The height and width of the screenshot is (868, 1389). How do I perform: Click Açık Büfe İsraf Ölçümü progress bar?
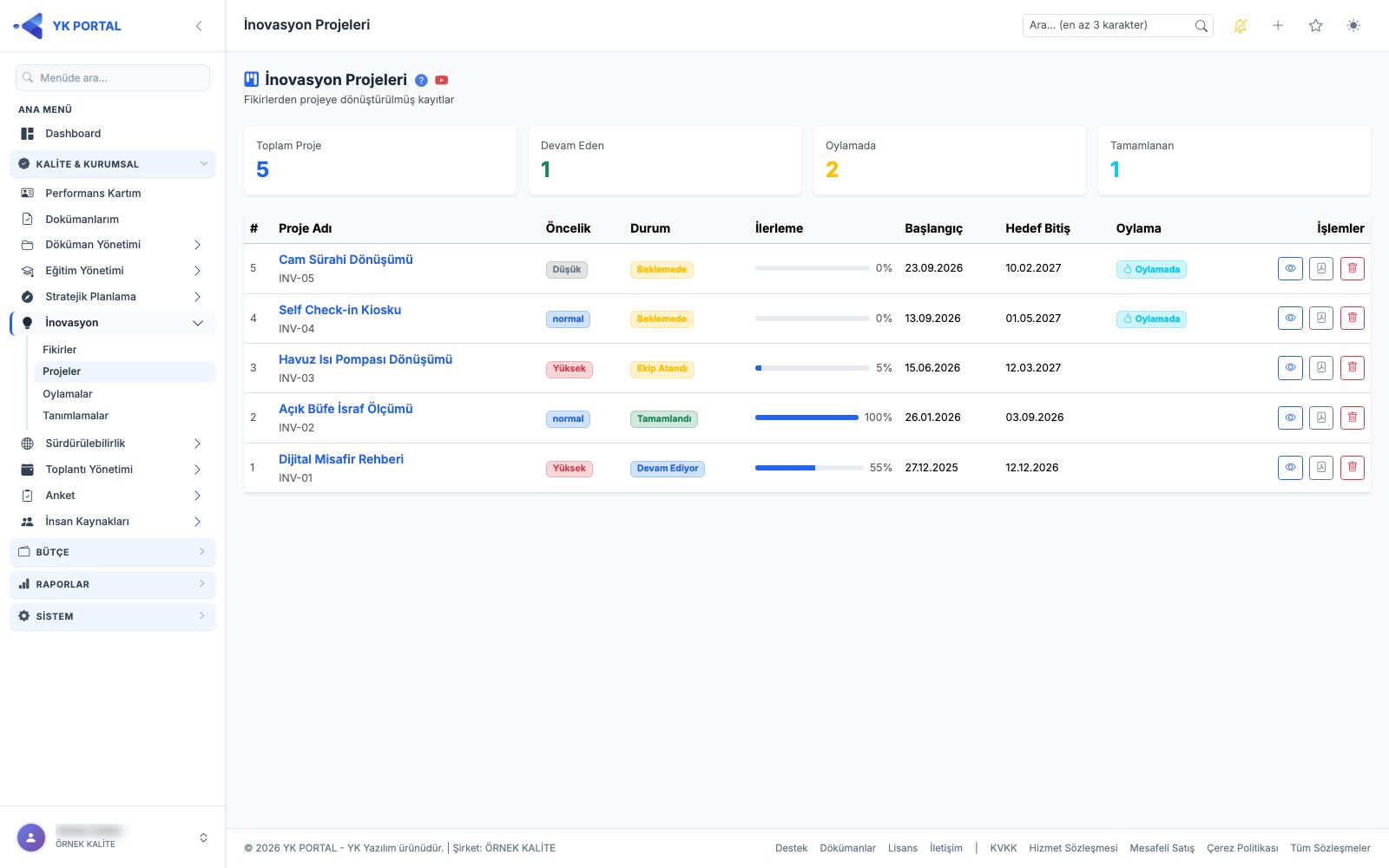tap(807, 418)
